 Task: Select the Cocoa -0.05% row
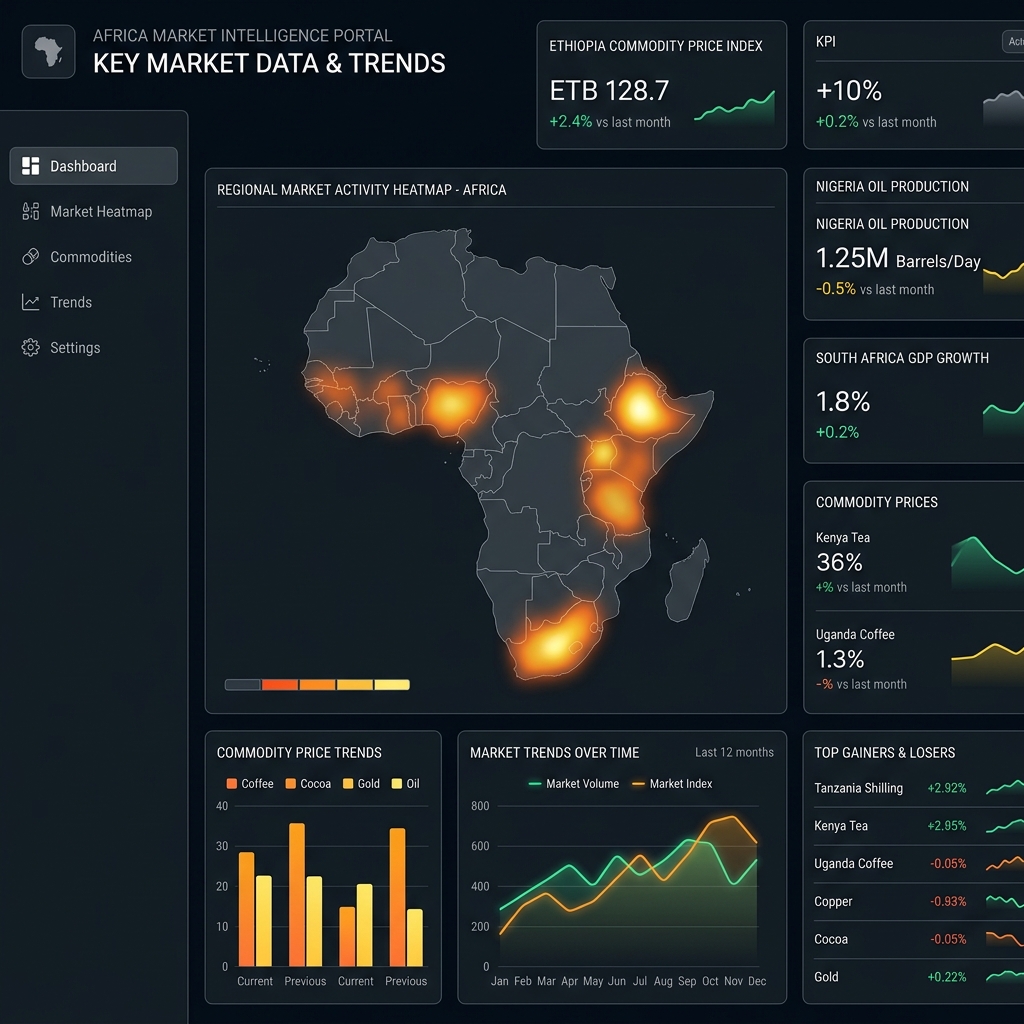[919, 939]
